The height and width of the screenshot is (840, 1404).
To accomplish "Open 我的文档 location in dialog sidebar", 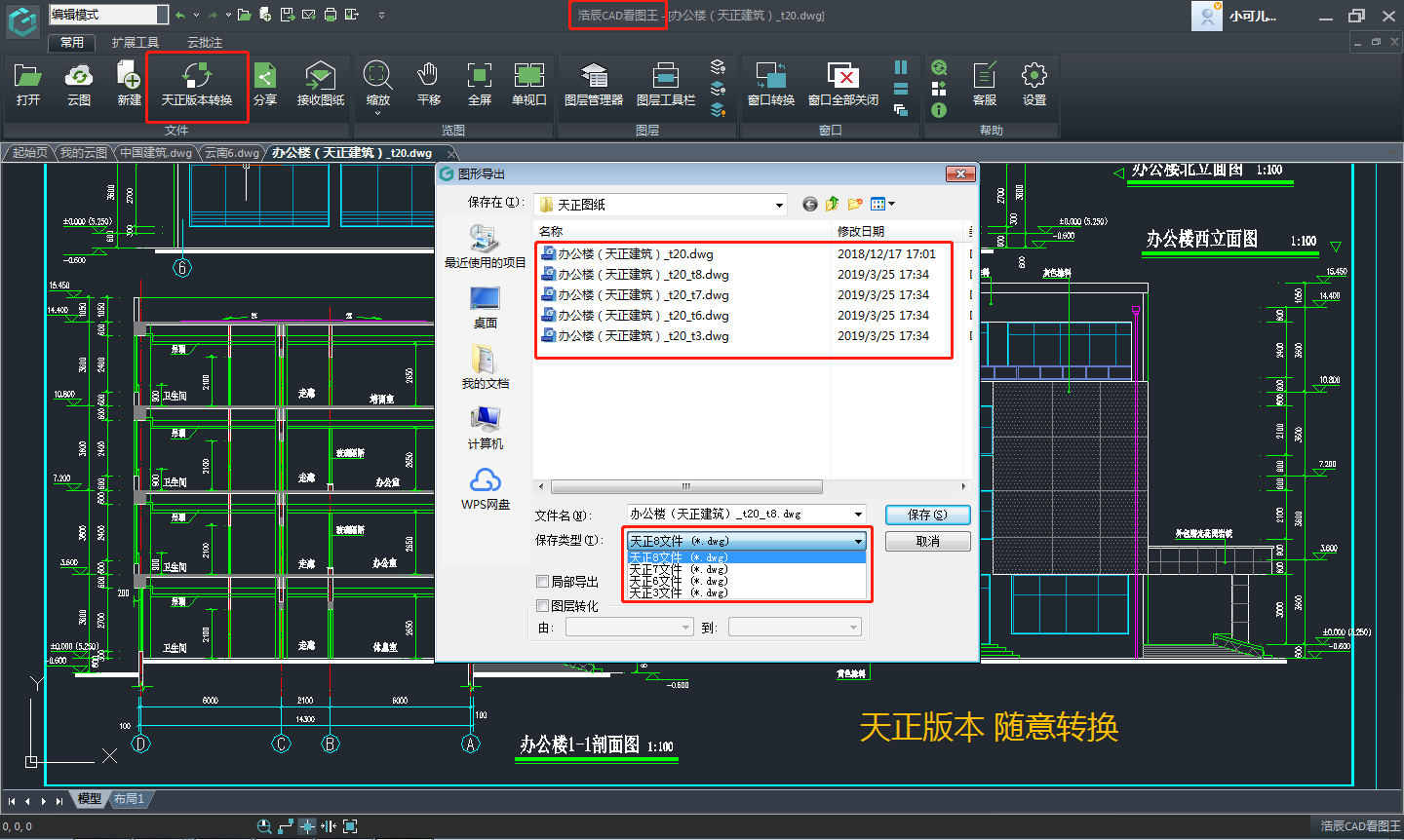I will tap(486, 367).
